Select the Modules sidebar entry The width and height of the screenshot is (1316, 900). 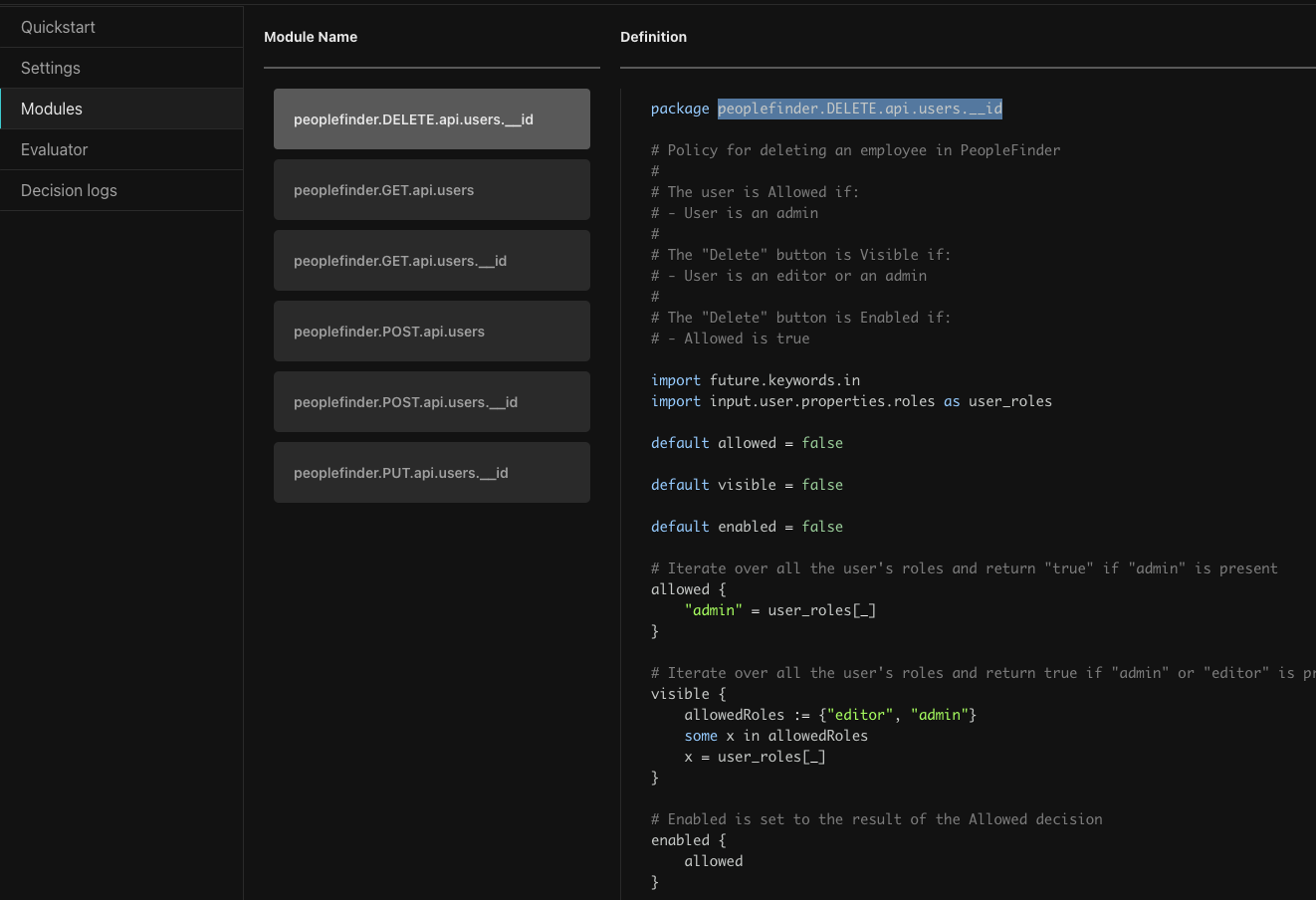coord(51,109)
